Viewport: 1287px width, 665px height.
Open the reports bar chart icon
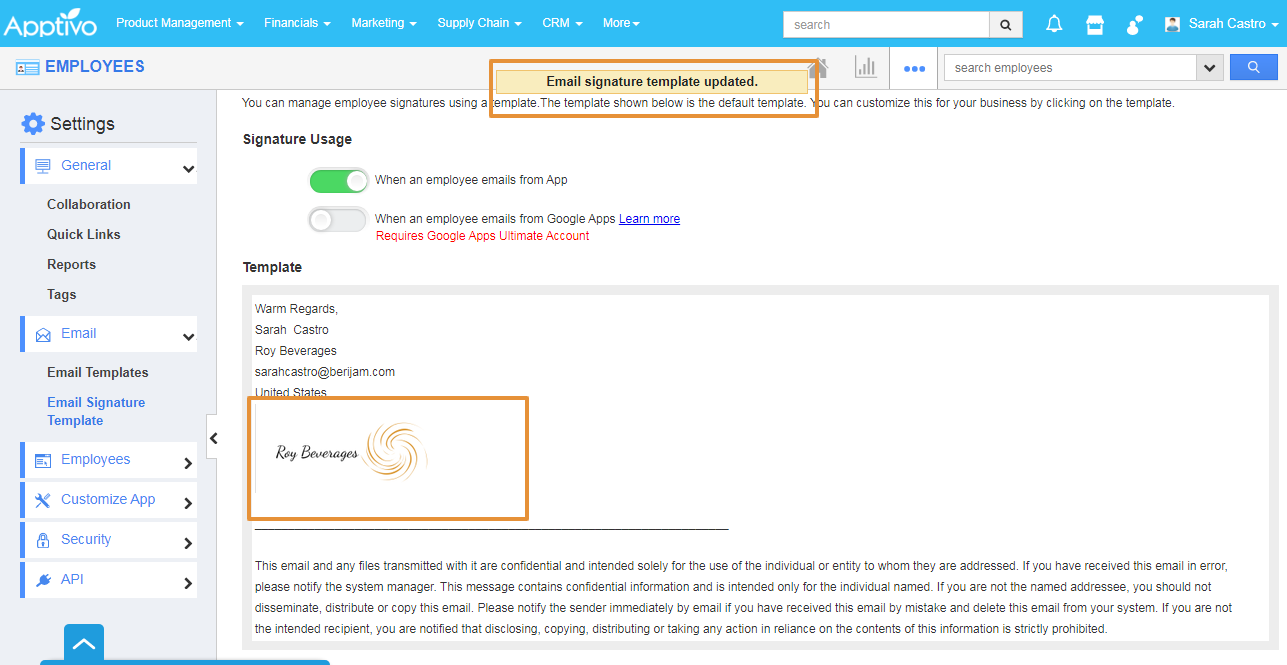tap(865, 67)
